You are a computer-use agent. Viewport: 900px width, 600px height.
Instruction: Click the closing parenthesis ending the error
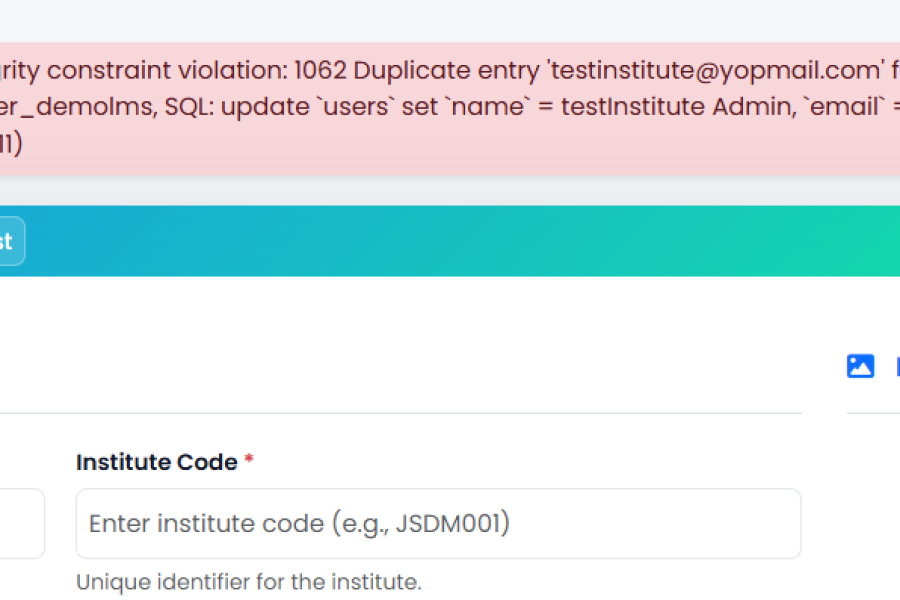(x=17, y=144)
